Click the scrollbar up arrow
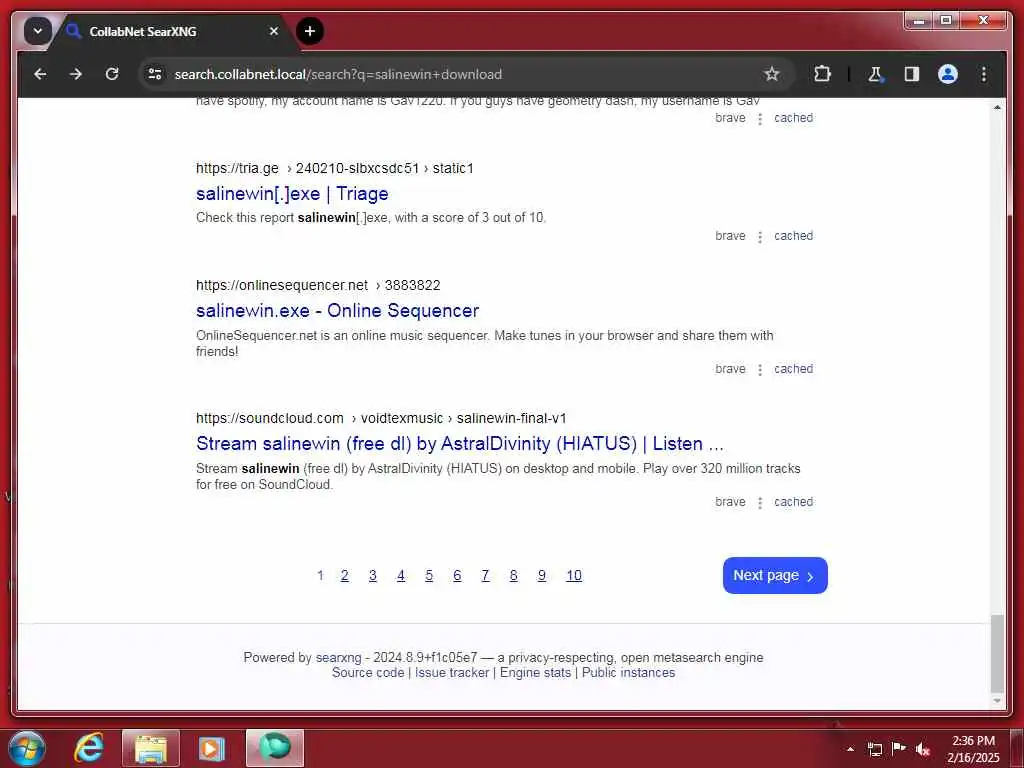 [x=997, y=107]
